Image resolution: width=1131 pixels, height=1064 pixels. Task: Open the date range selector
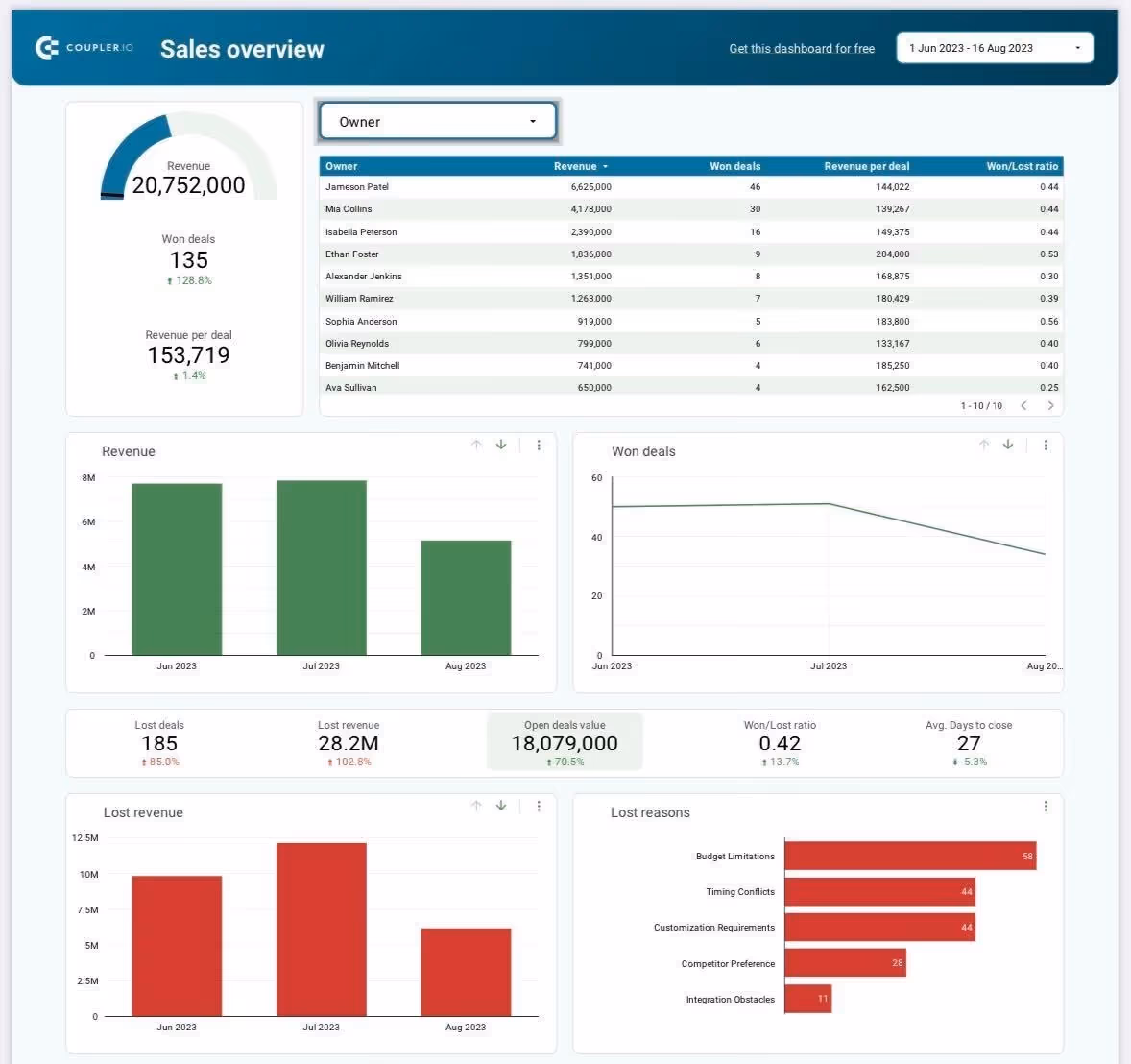(x=994, y=47)
